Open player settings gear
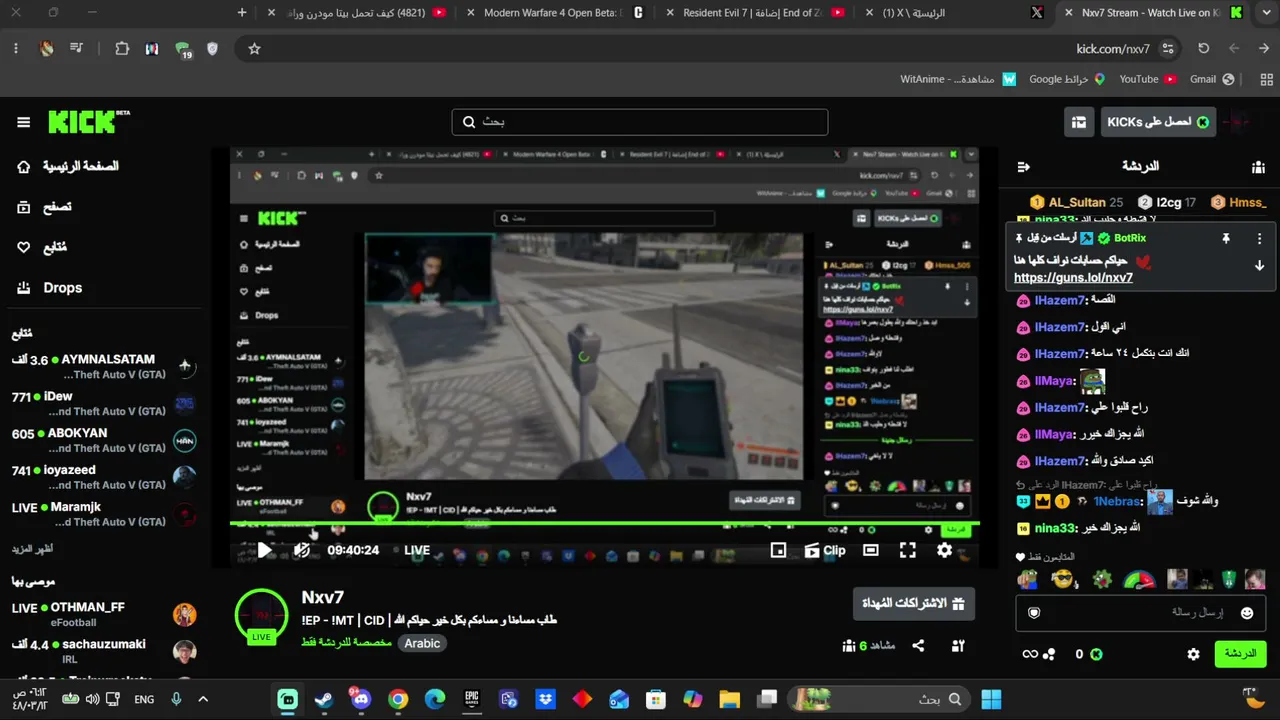Viewport: 1280px width, 720px height. pos(944,550)
